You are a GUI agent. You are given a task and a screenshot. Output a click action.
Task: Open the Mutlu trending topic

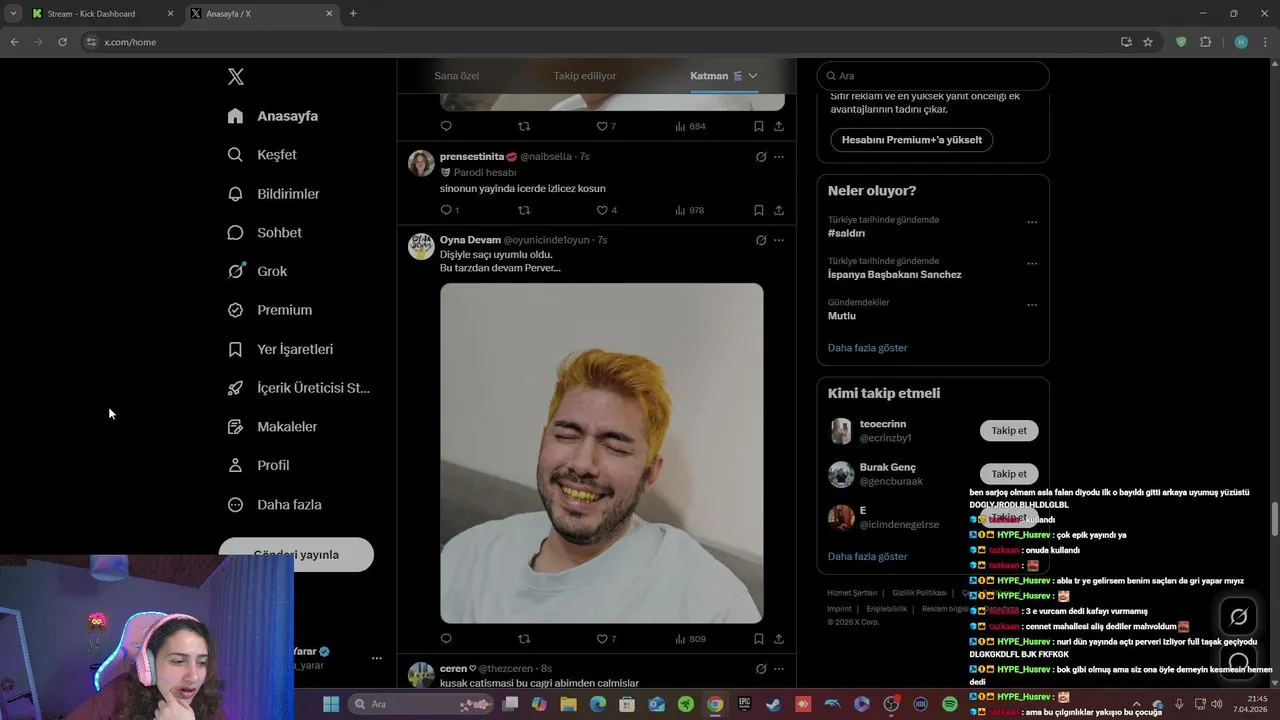(x=842, y=316)
